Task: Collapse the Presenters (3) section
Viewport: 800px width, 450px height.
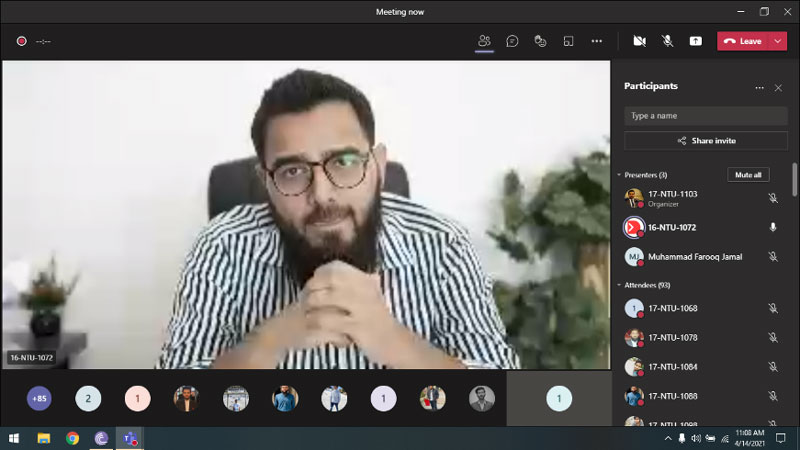Action: click(x=619, y=175)
